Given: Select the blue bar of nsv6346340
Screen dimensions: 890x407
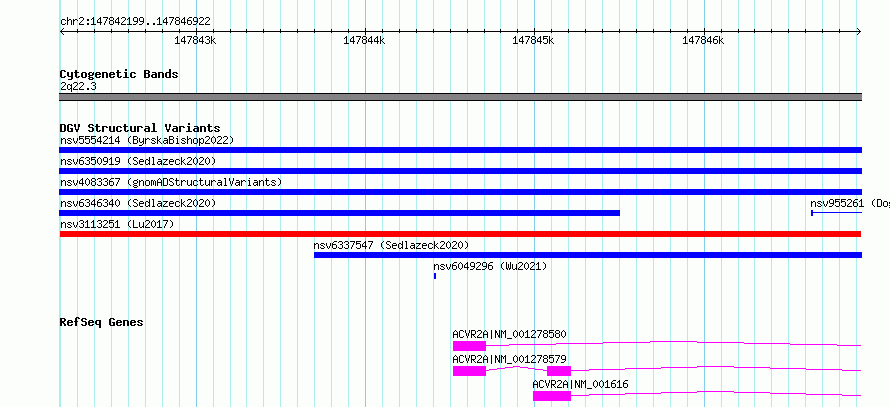Looking at the screenshot, I should pos(339,213).
